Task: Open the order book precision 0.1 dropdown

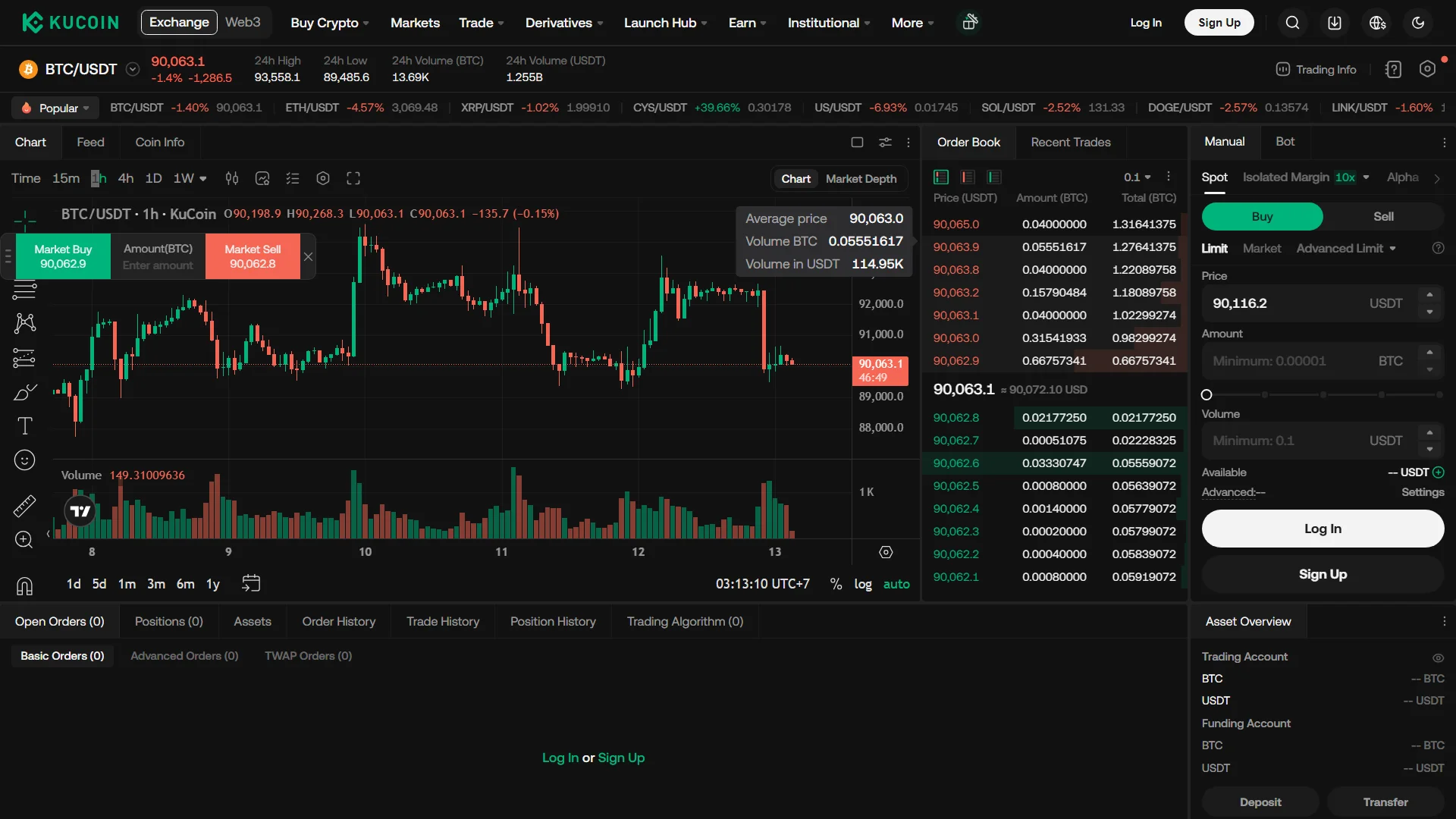Action: click(x=1137, y=177)
